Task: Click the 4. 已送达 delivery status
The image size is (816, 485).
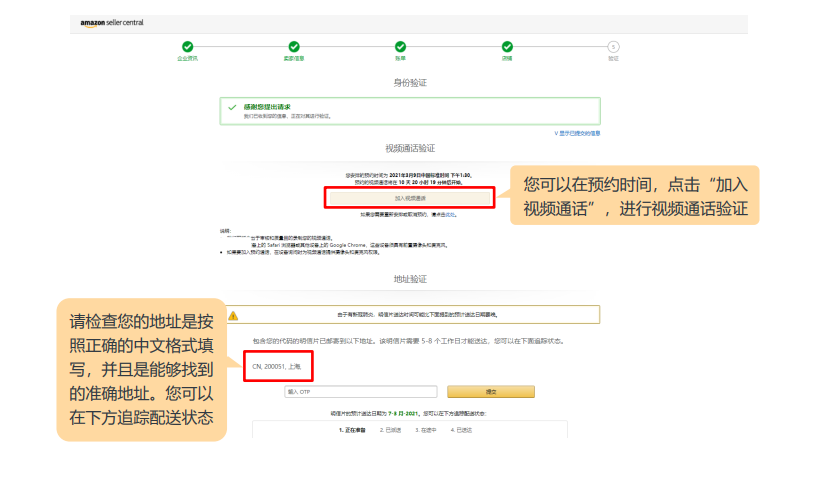Action: (462, 430)
